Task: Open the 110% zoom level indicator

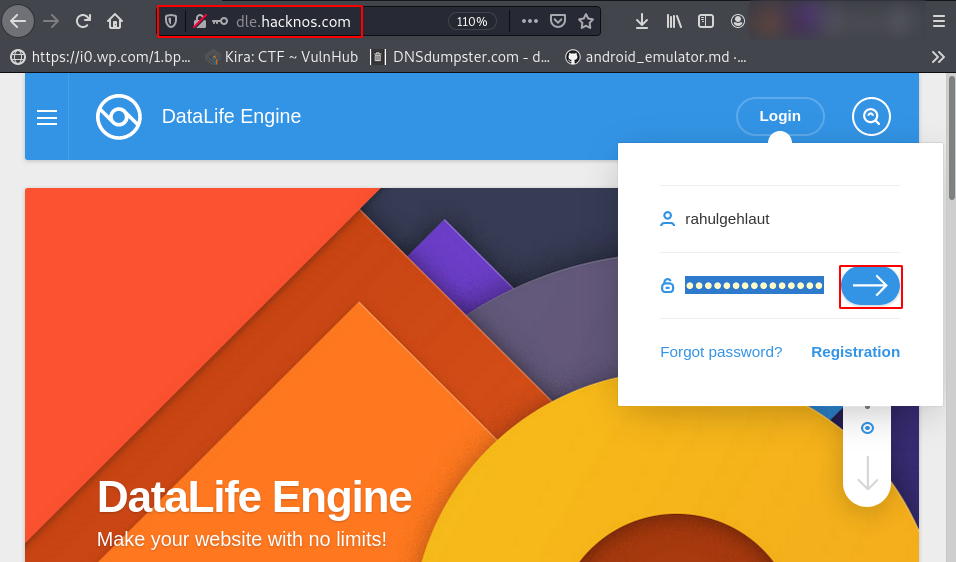Action: click(x=472, y=21)
